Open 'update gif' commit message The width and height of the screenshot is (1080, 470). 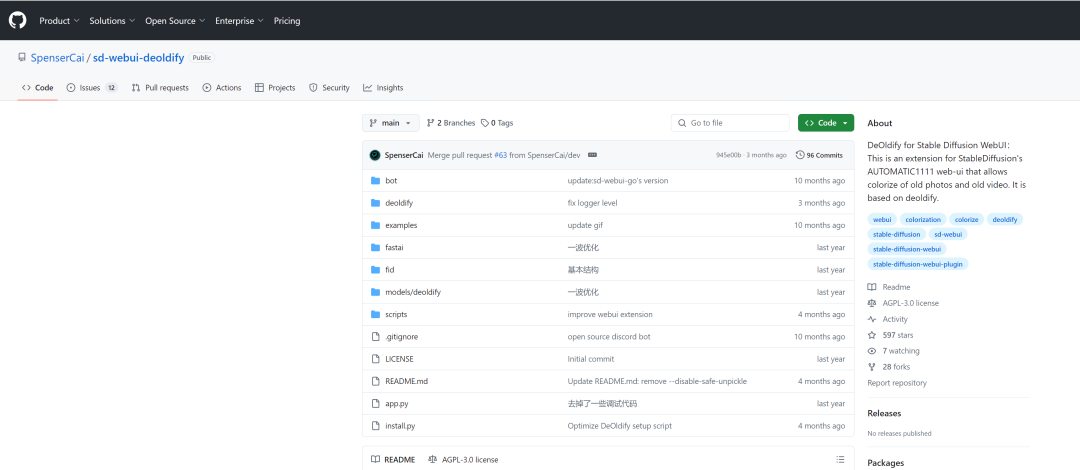click(x=585, y=225)
